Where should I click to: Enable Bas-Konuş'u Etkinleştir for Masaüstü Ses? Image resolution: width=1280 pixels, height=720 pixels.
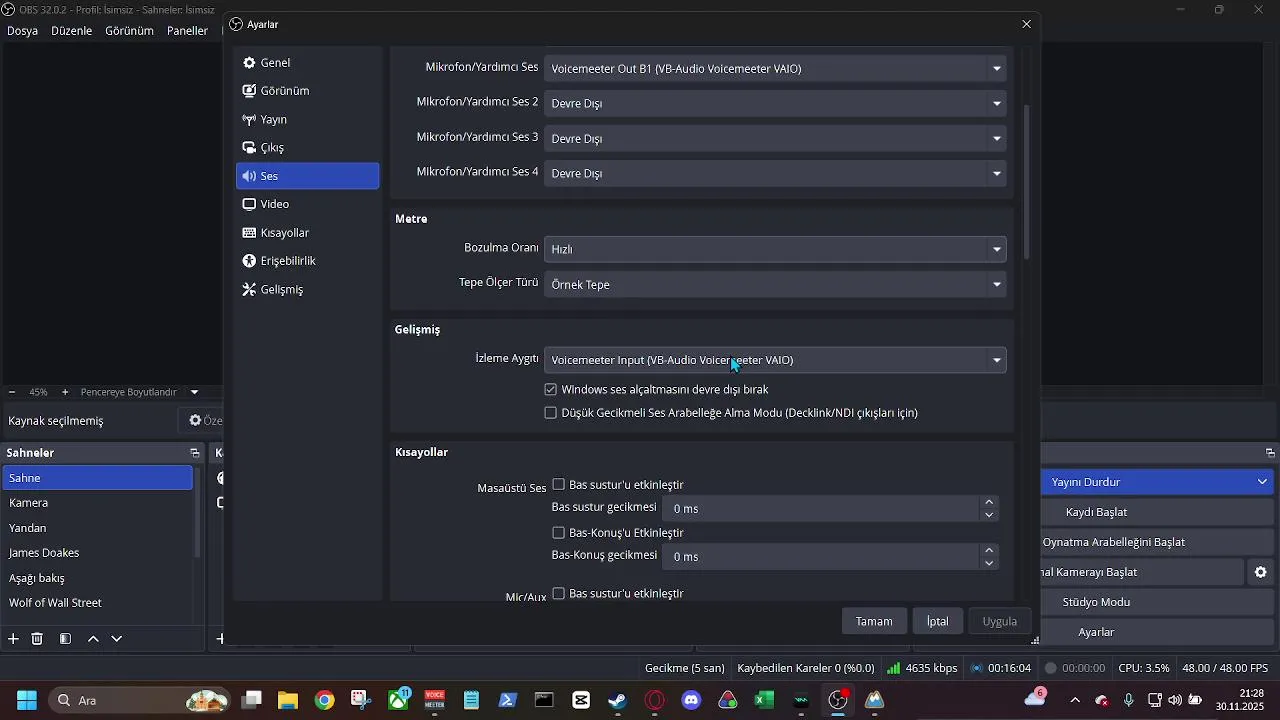click(559, 532)
